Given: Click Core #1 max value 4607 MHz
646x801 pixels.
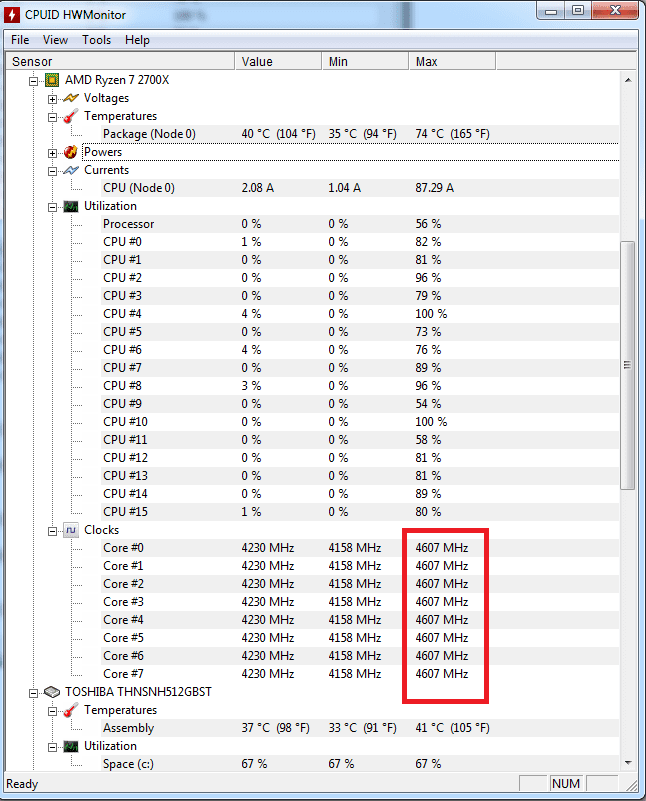Looking at the screenshot, I should pyautogui.click(x=442, y=566).
